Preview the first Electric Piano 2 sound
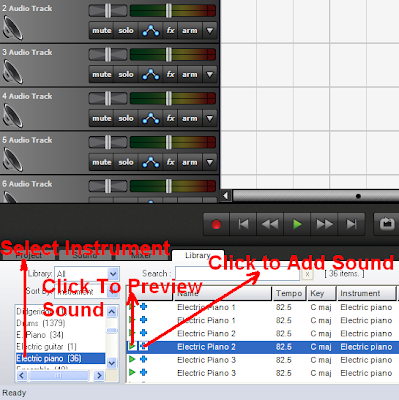Image resolution: width=399 pixels, height=400 pixels. pos(132,333)
